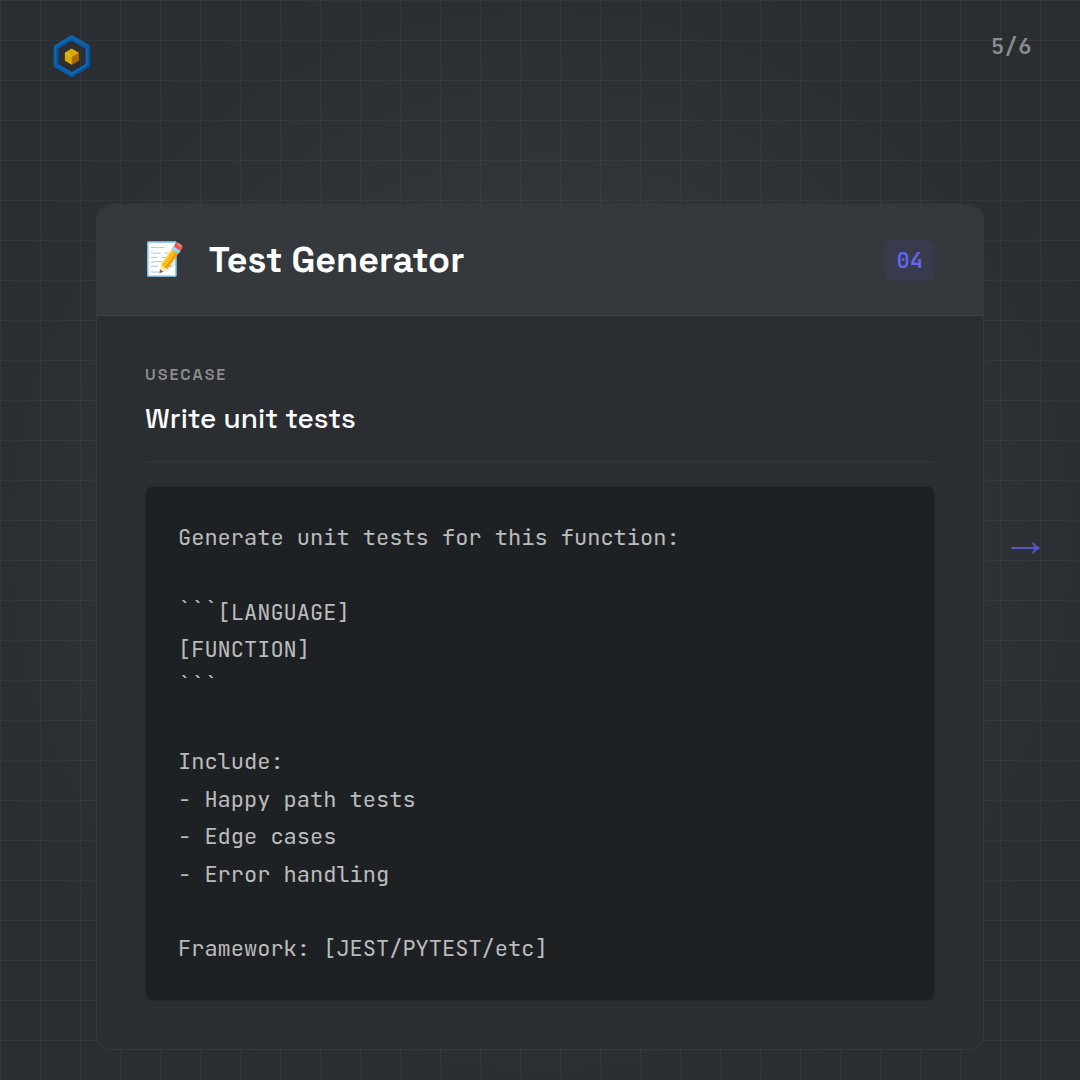Screen dimensions: 1080x1080
Task: Click the divider line under Write unit tests
Action: coord(540,462)
